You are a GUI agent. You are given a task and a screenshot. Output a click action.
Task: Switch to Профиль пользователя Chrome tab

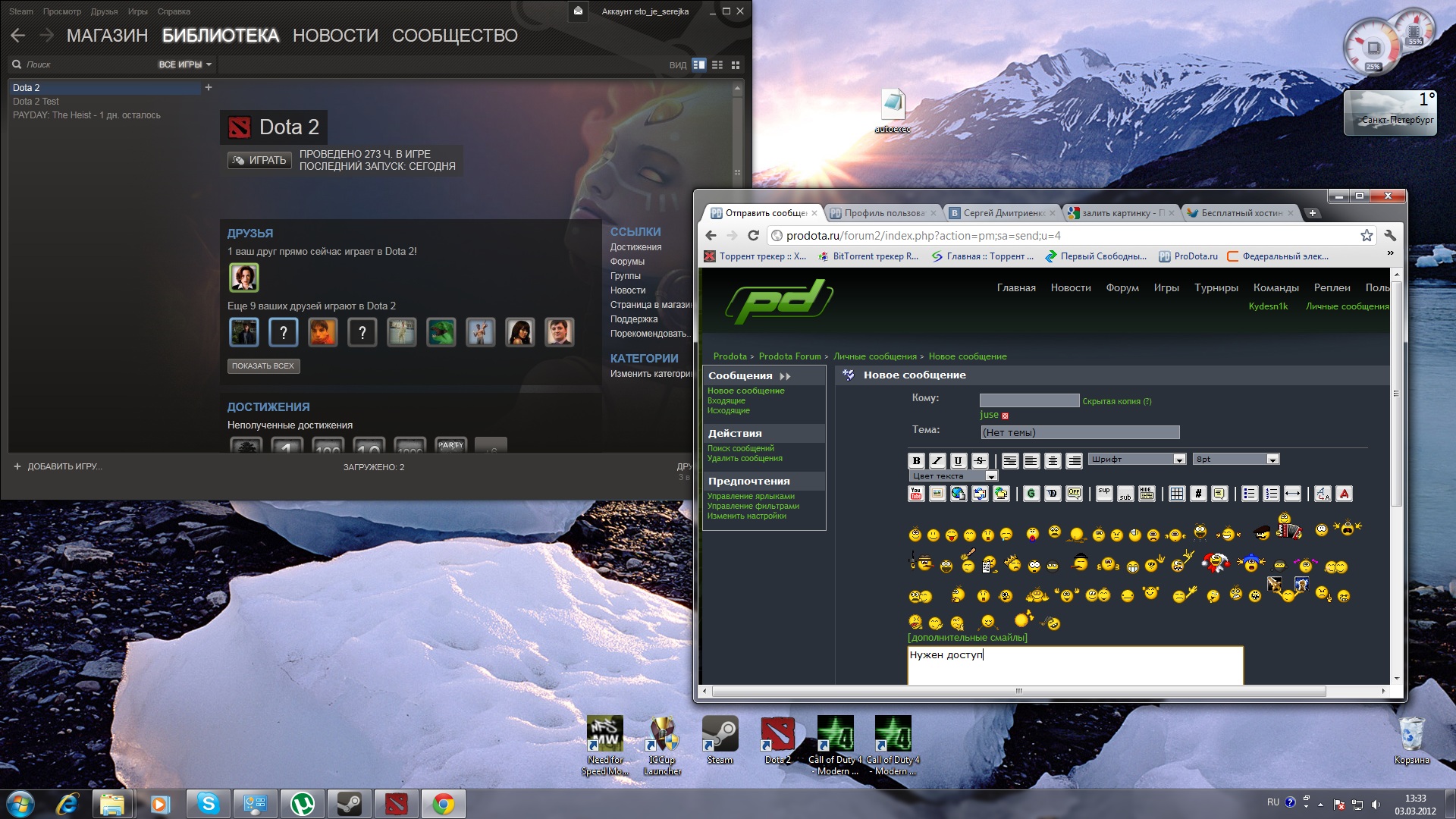click(x=882, y=213)
